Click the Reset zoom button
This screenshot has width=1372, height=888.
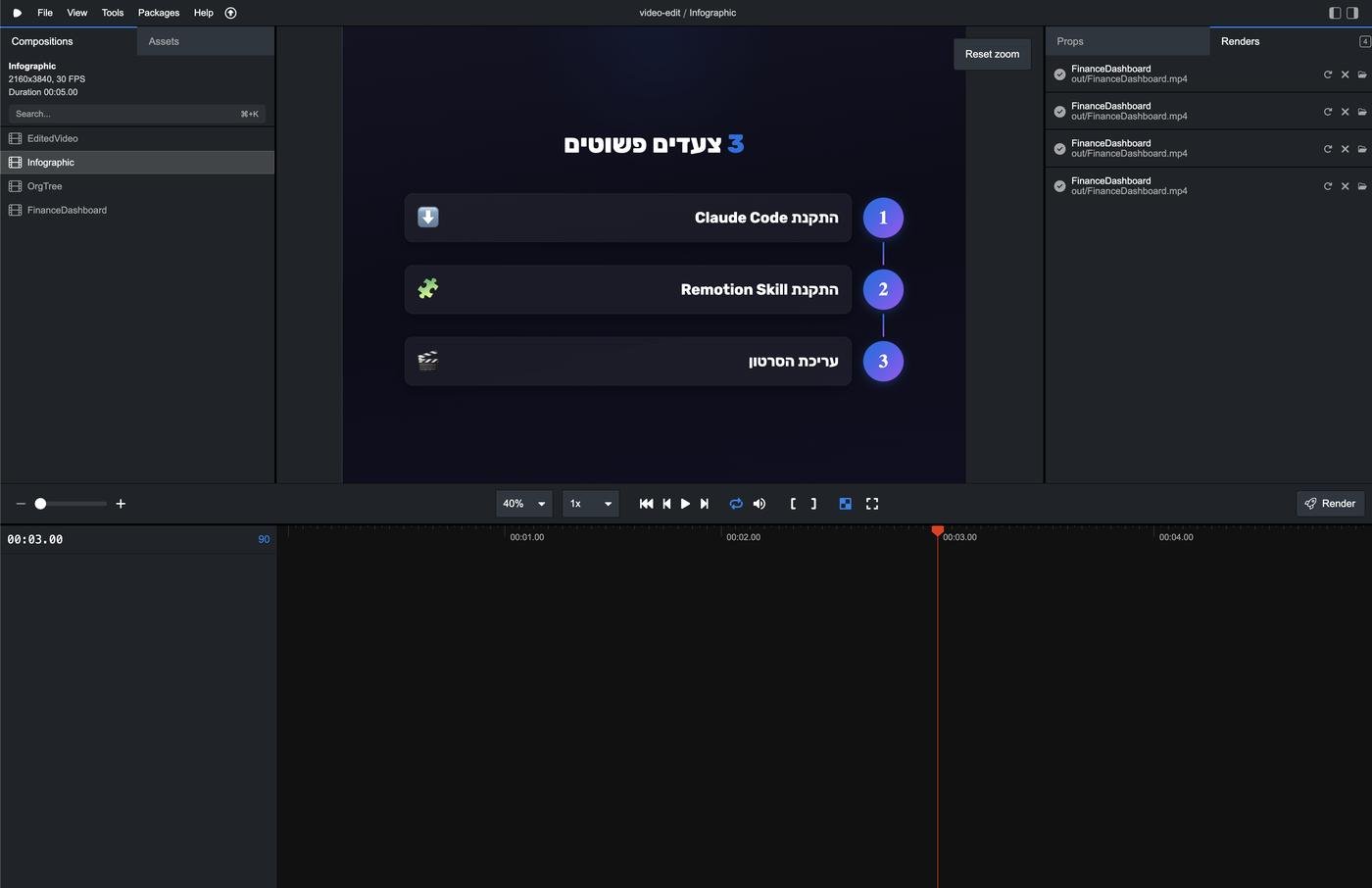[x=992, y=54]
